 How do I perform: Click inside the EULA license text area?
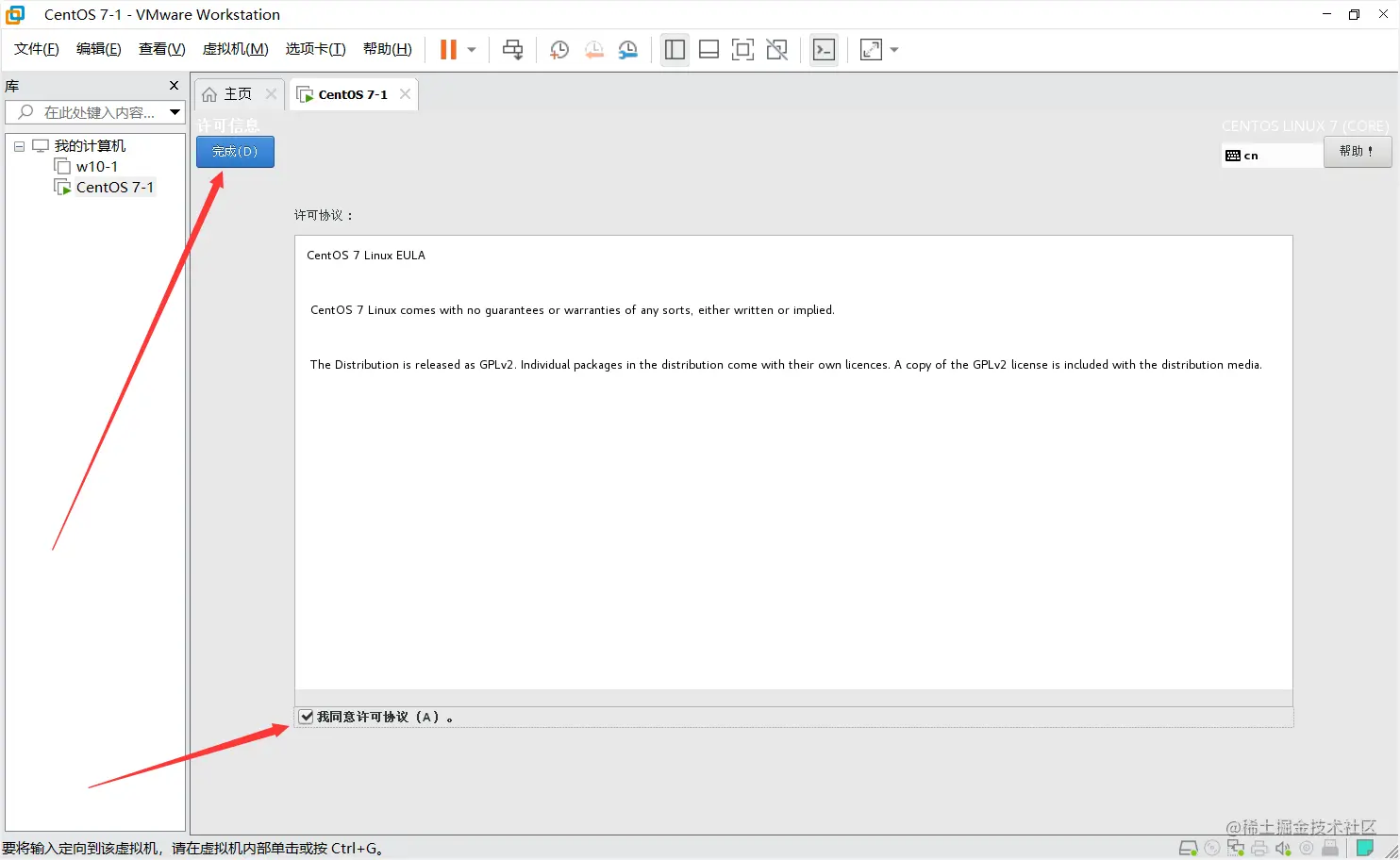[793, 462]
